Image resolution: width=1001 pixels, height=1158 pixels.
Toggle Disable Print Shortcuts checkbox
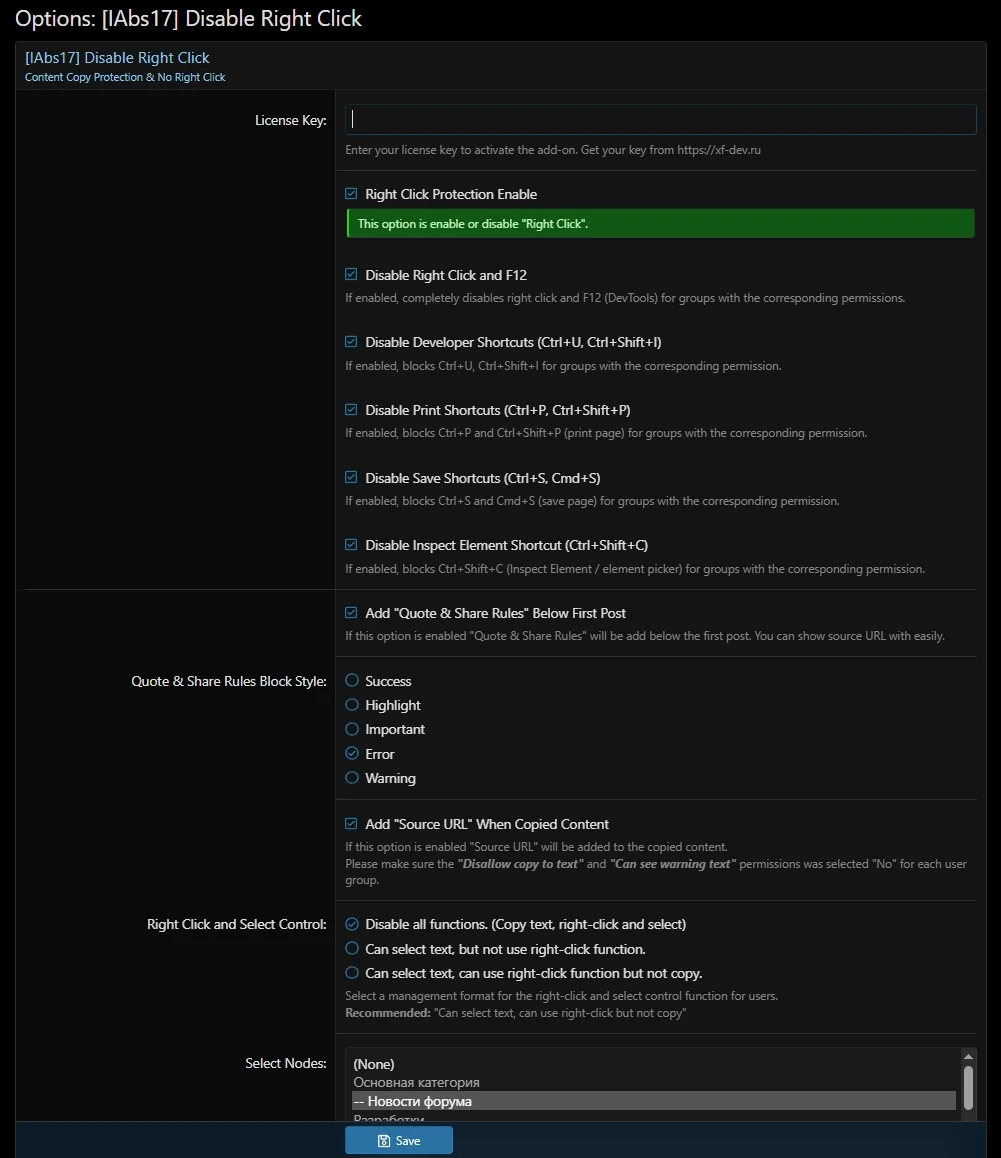point(352,410)
